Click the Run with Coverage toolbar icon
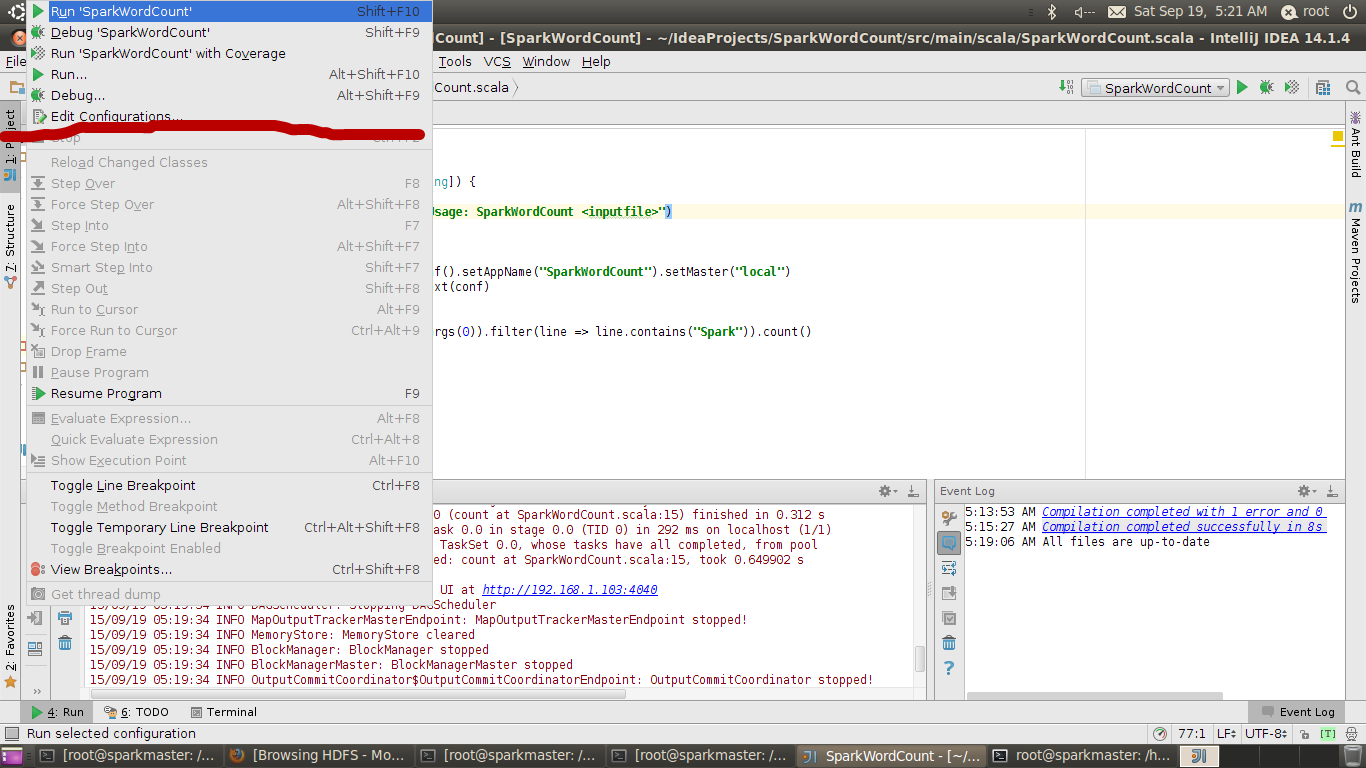The height and width of the screenshot is (768, 1366). pos(1292,88)
